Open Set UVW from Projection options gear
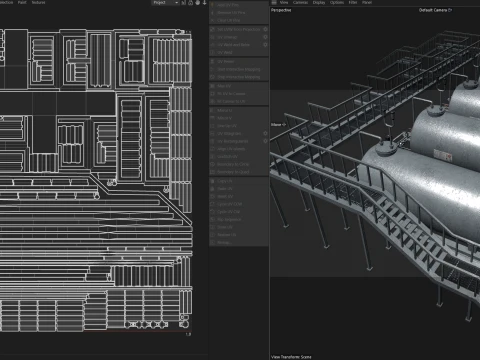Viewport: 480px width, 360px height. pyautogui.click(x=265, y=29)
